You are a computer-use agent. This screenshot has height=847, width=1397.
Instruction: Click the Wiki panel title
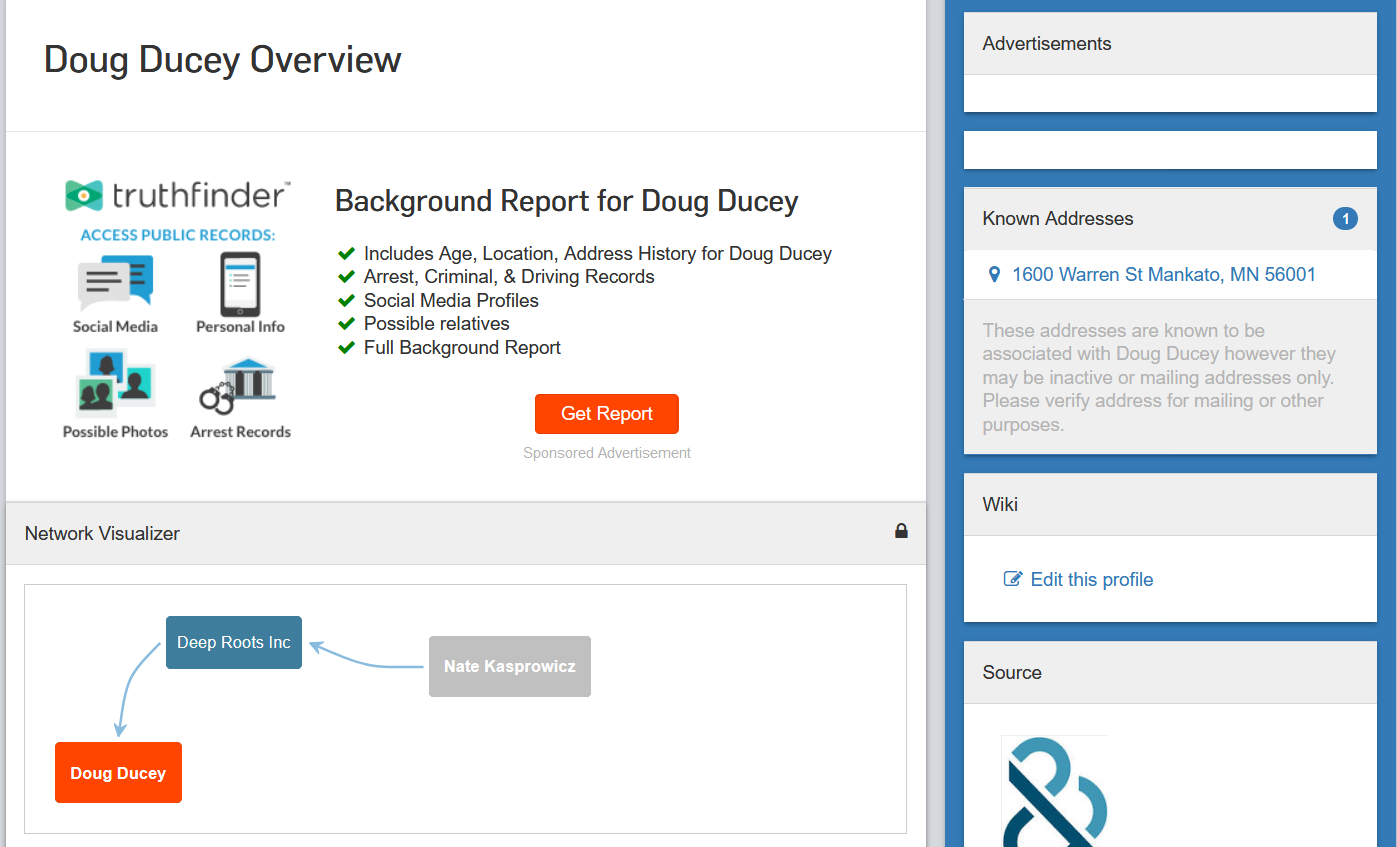click(1000, 504)
